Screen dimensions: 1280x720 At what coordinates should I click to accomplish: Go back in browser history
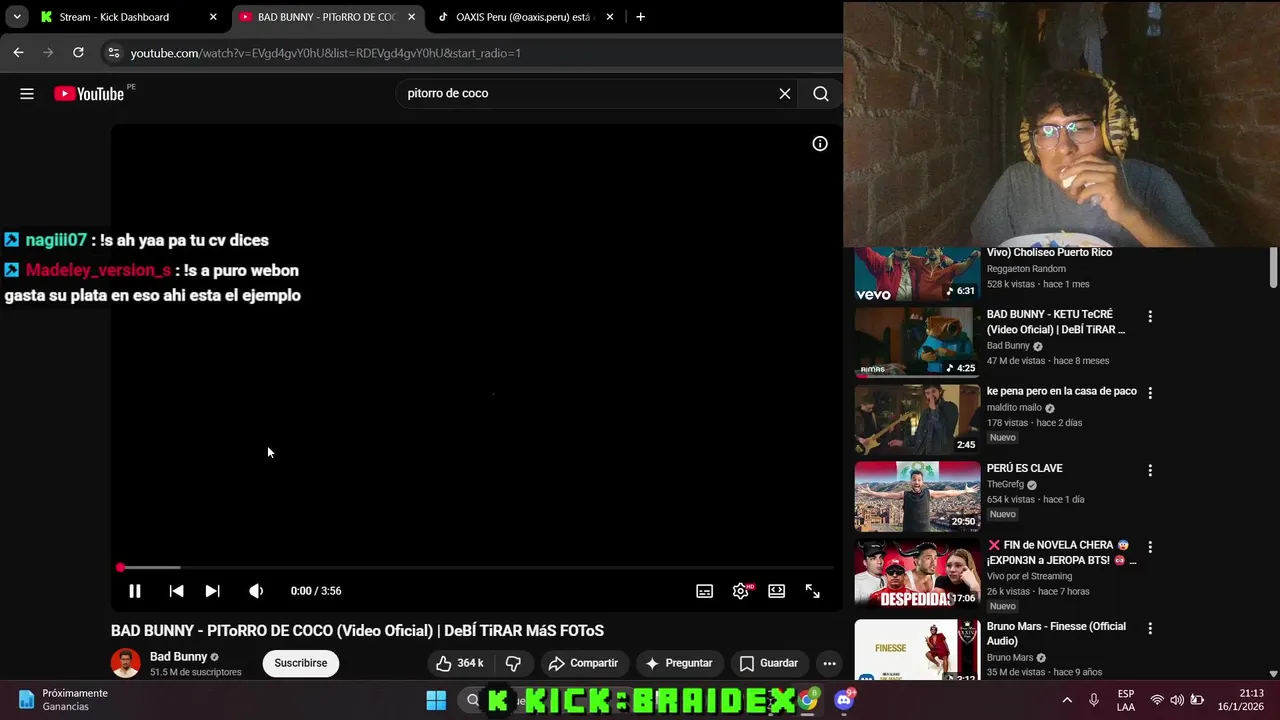coord(18,53)
